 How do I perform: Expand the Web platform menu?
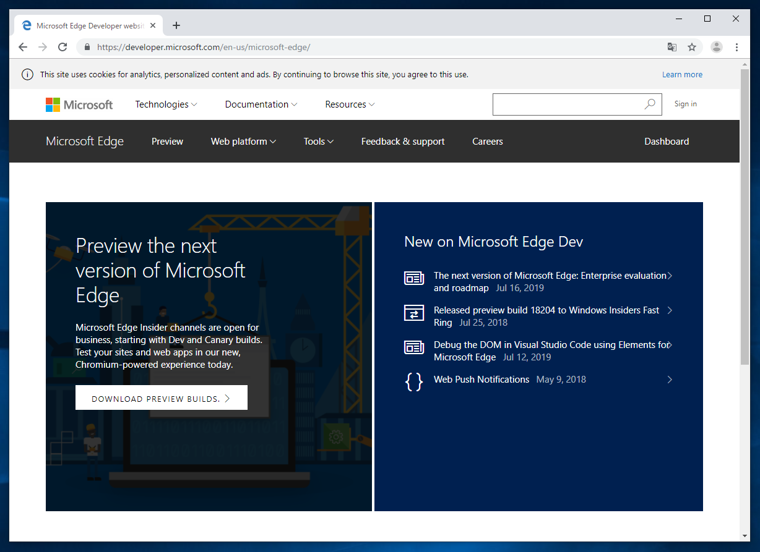pos(243,142)
